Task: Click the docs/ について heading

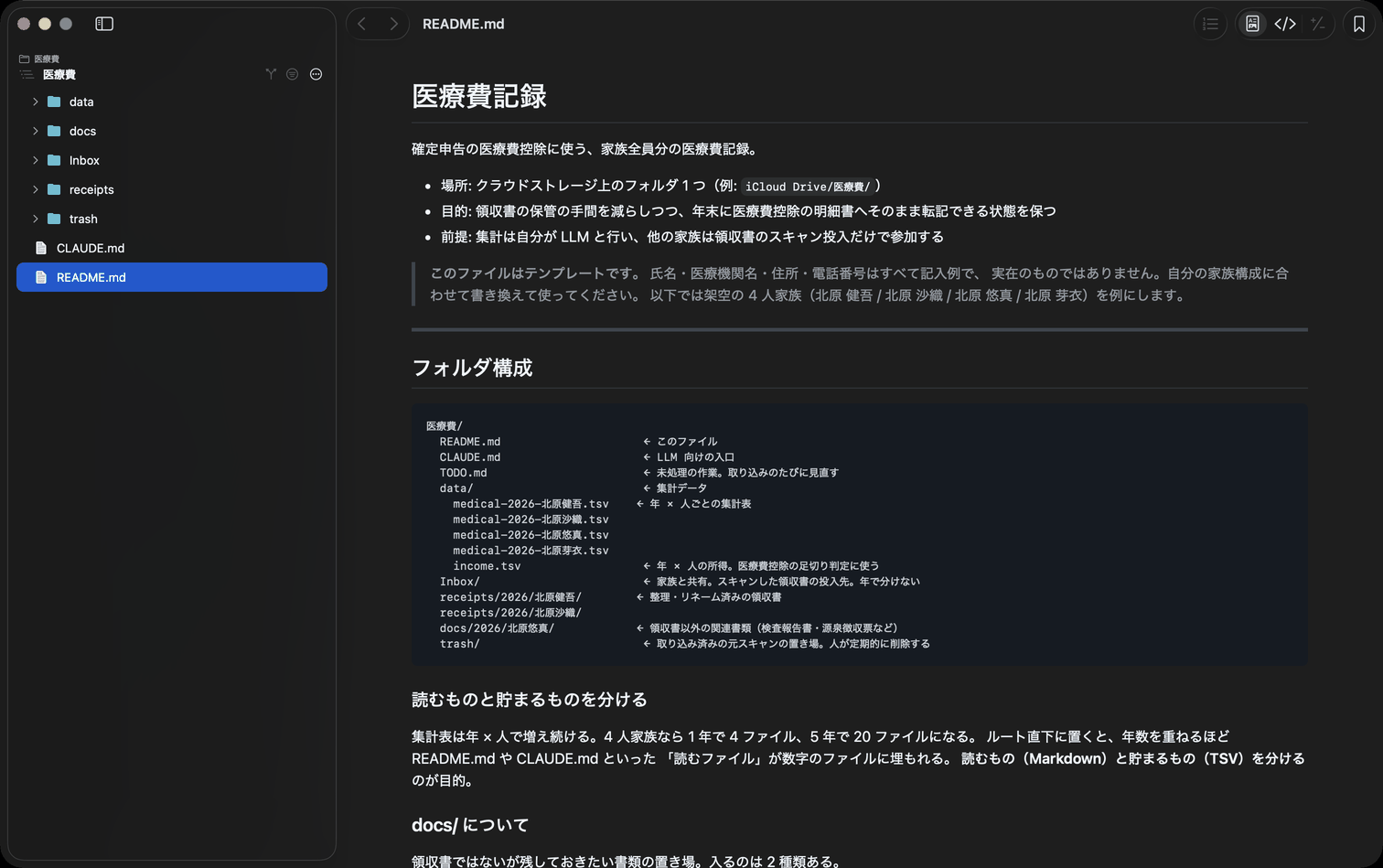Action: coord(470,825)
